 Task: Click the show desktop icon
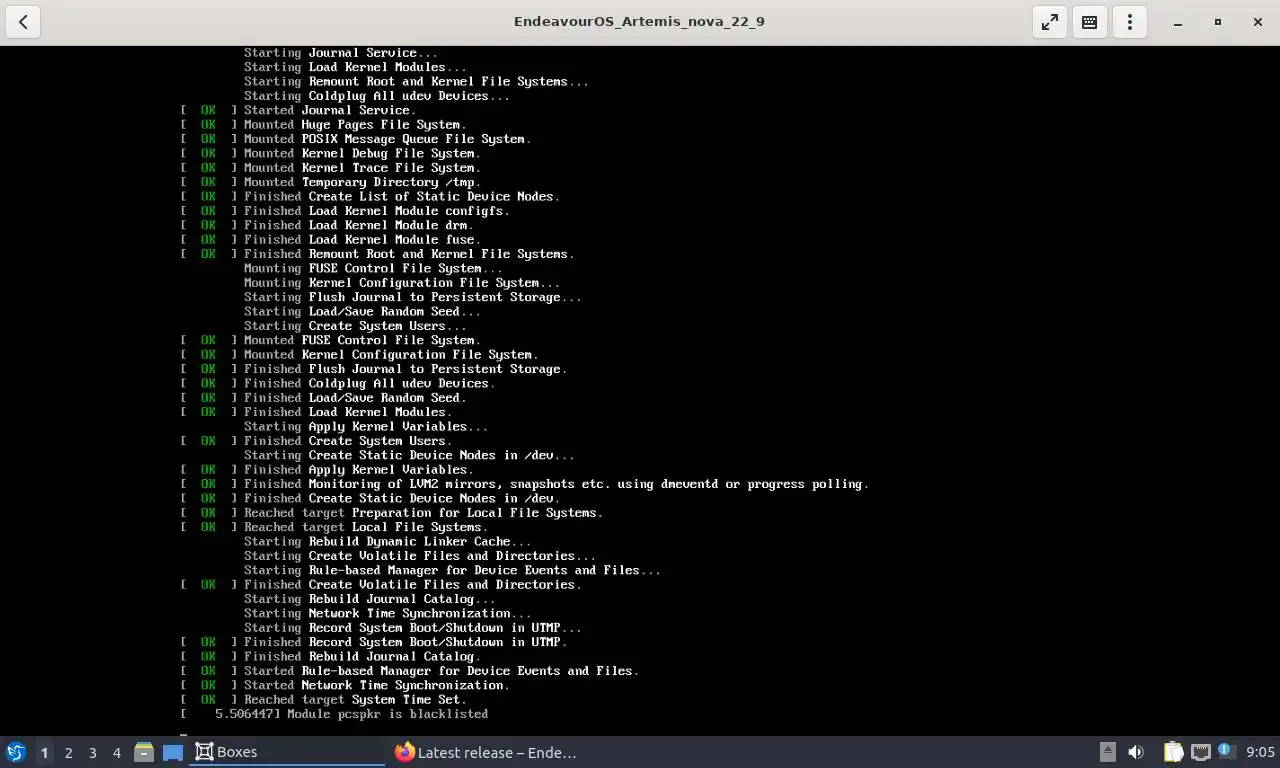173,752
